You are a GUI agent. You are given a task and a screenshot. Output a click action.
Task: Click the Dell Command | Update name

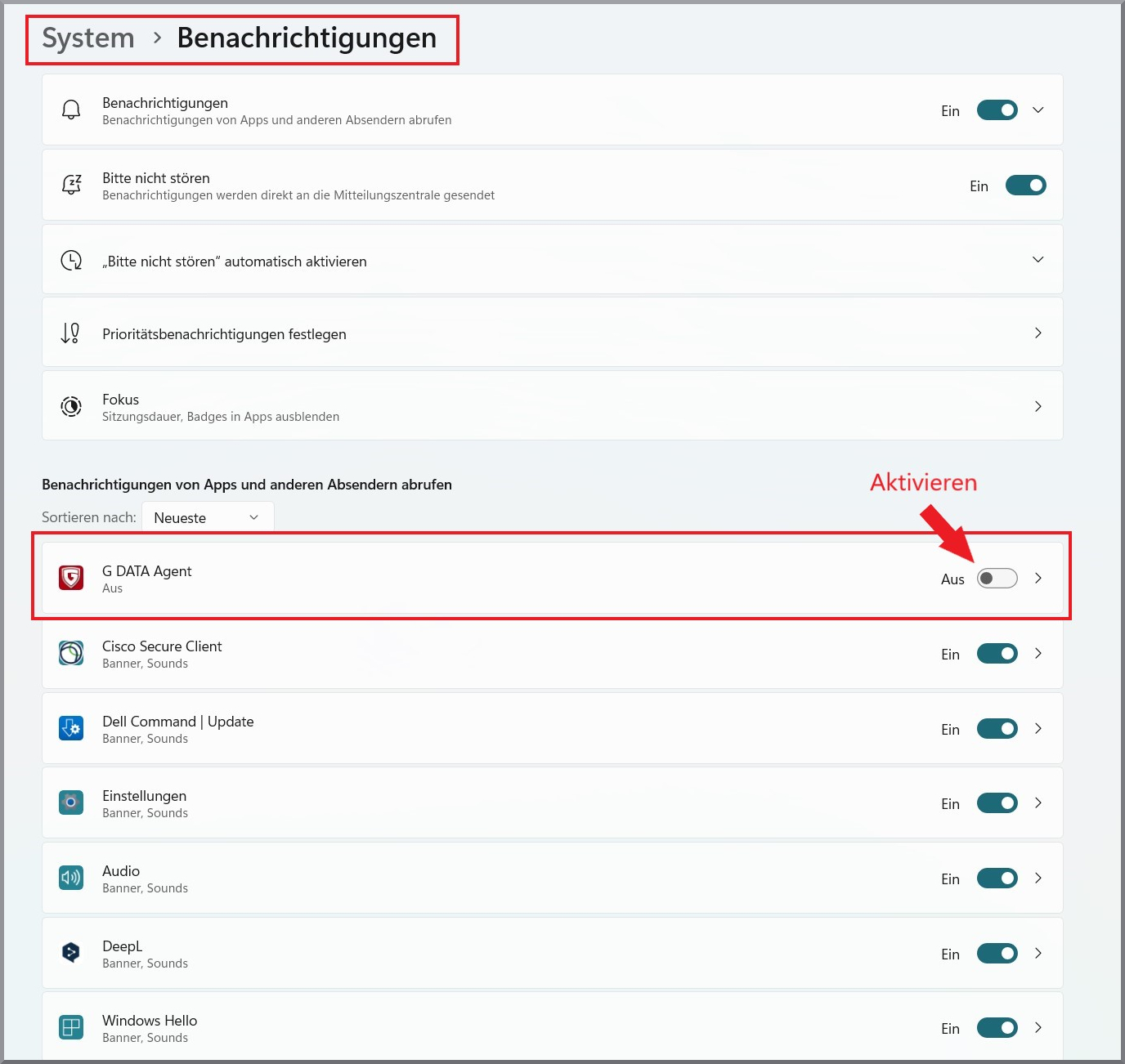[x=178, y=722]
